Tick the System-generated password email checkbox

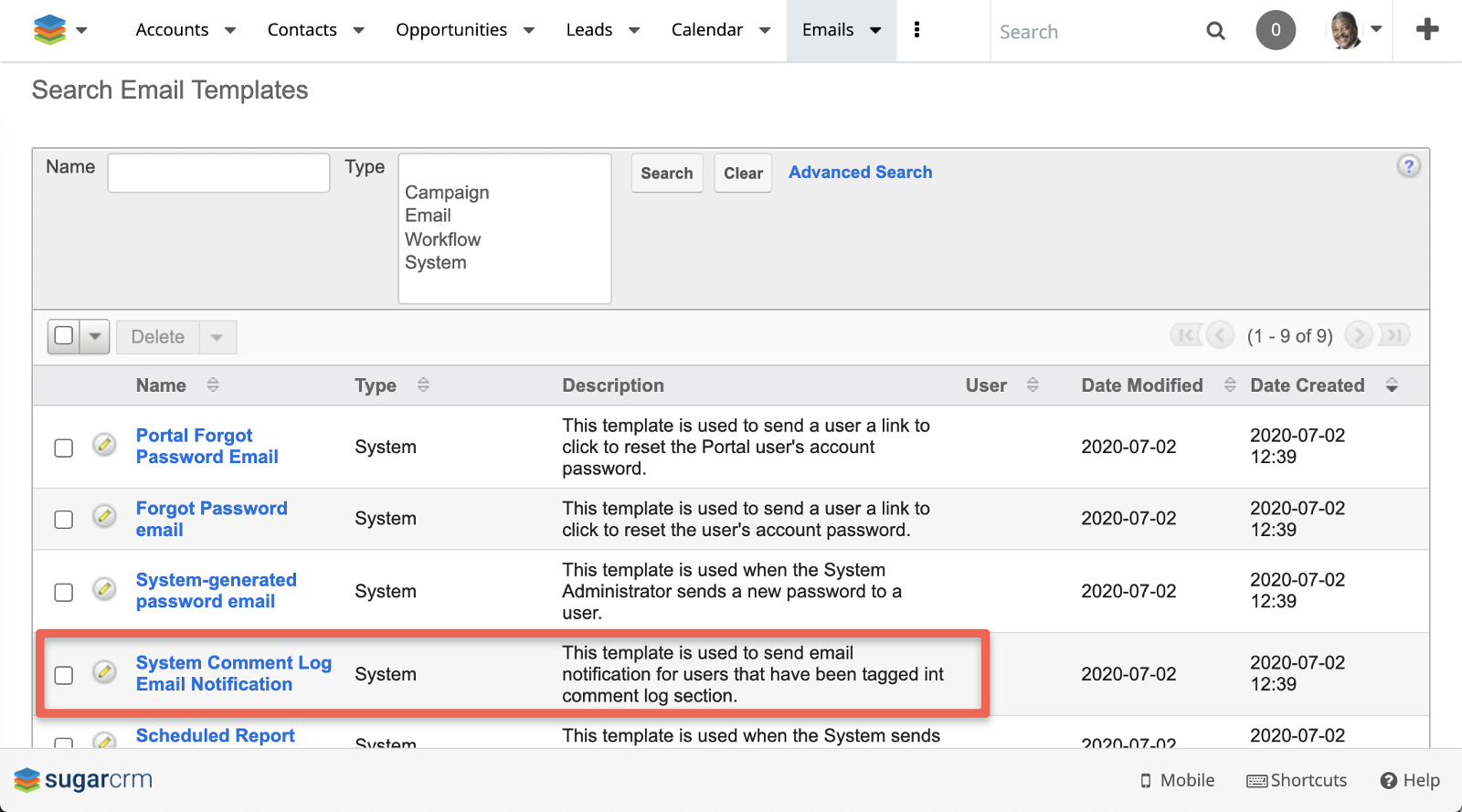pos(64,592)
